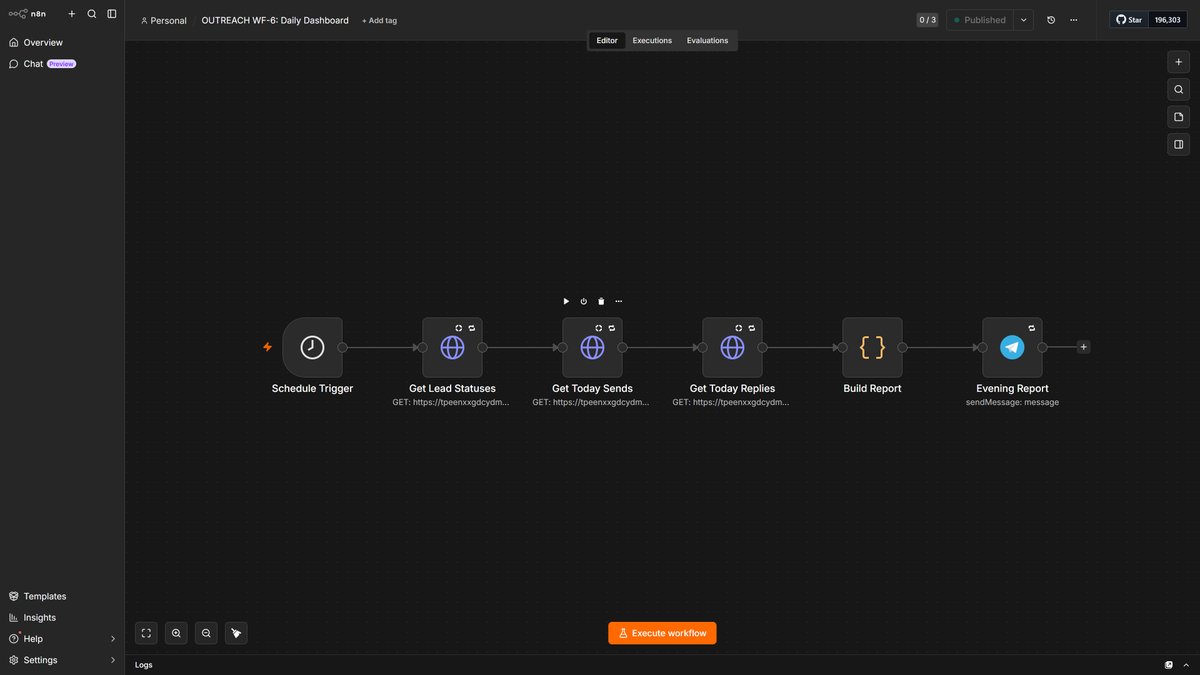1200x675 pixels.
Task: Open the Chat preview page
Action: [62, 64]
